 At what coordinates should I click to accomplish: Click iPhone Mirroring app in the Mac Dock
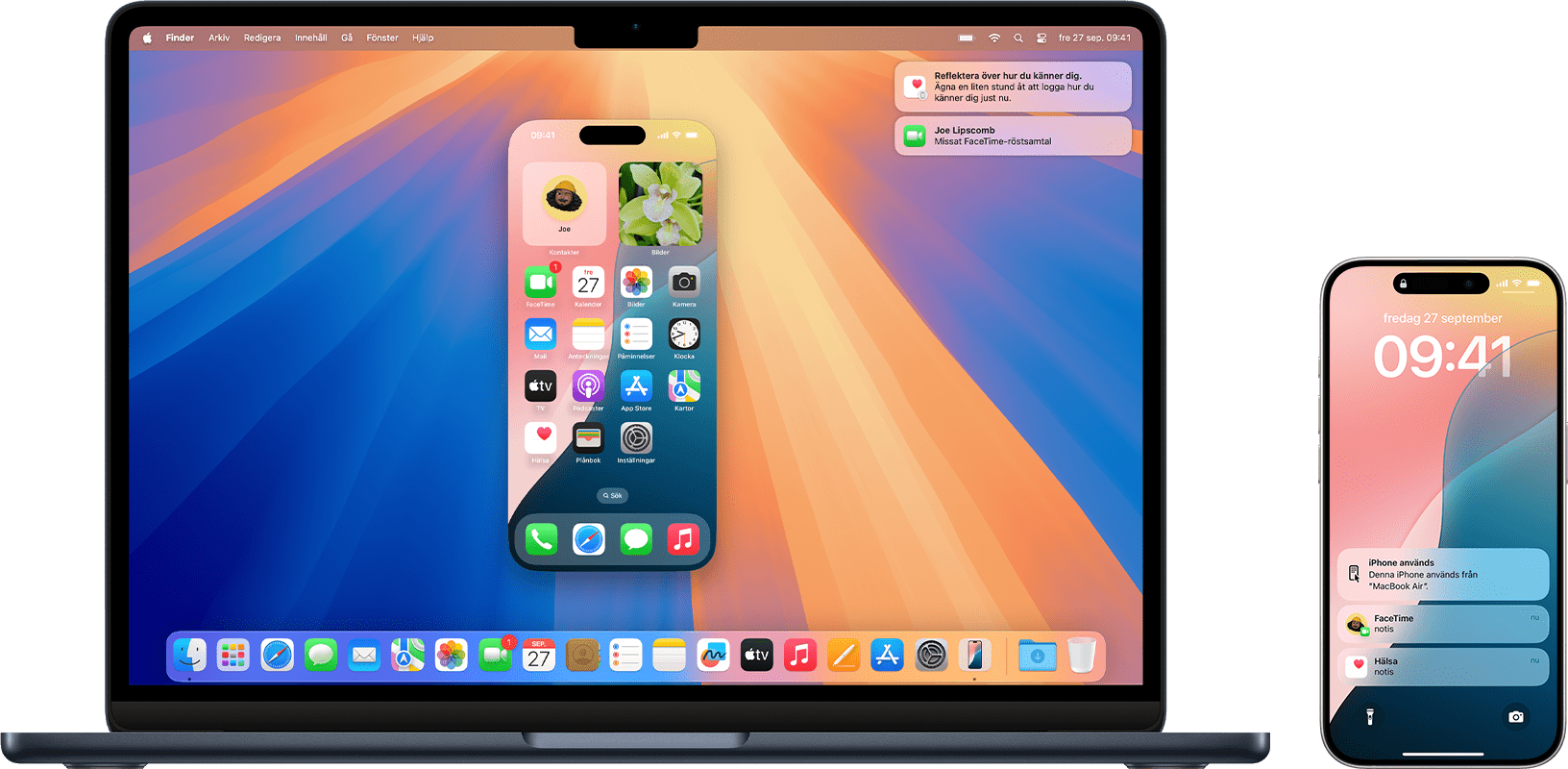(974, 656)
